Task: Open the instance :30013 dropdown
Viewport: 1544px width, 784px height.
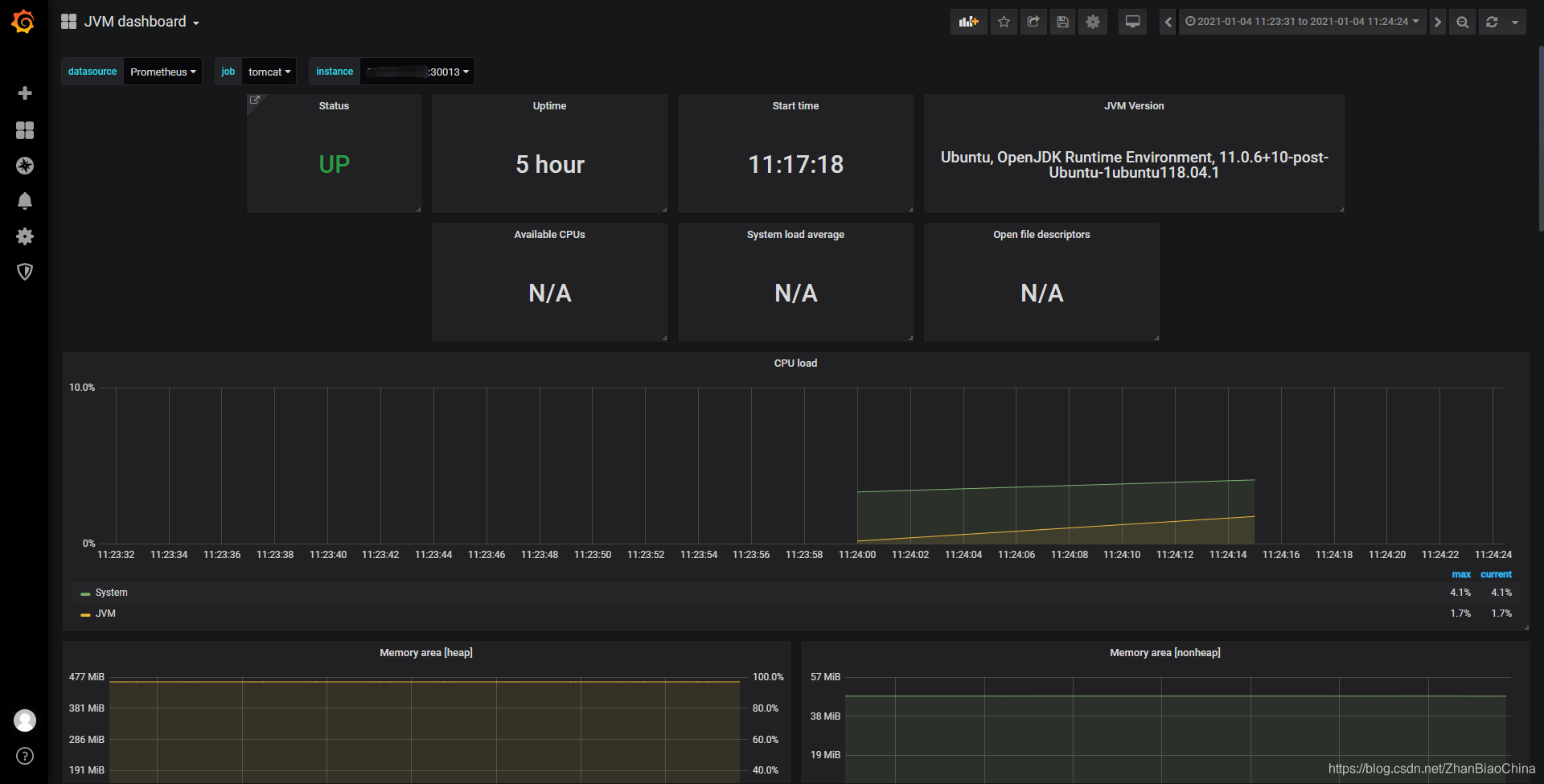Action: tap(417, 72)
